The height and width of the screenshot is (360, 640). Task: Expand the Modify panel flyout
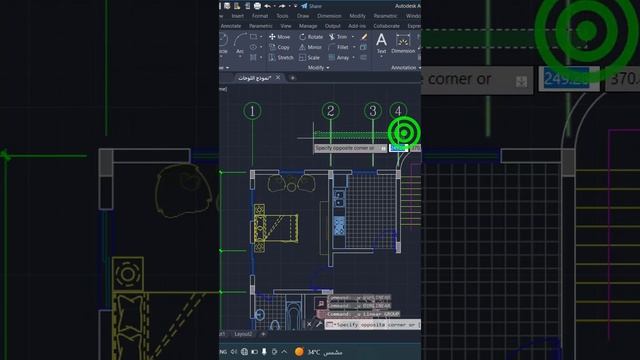point(319,68)
